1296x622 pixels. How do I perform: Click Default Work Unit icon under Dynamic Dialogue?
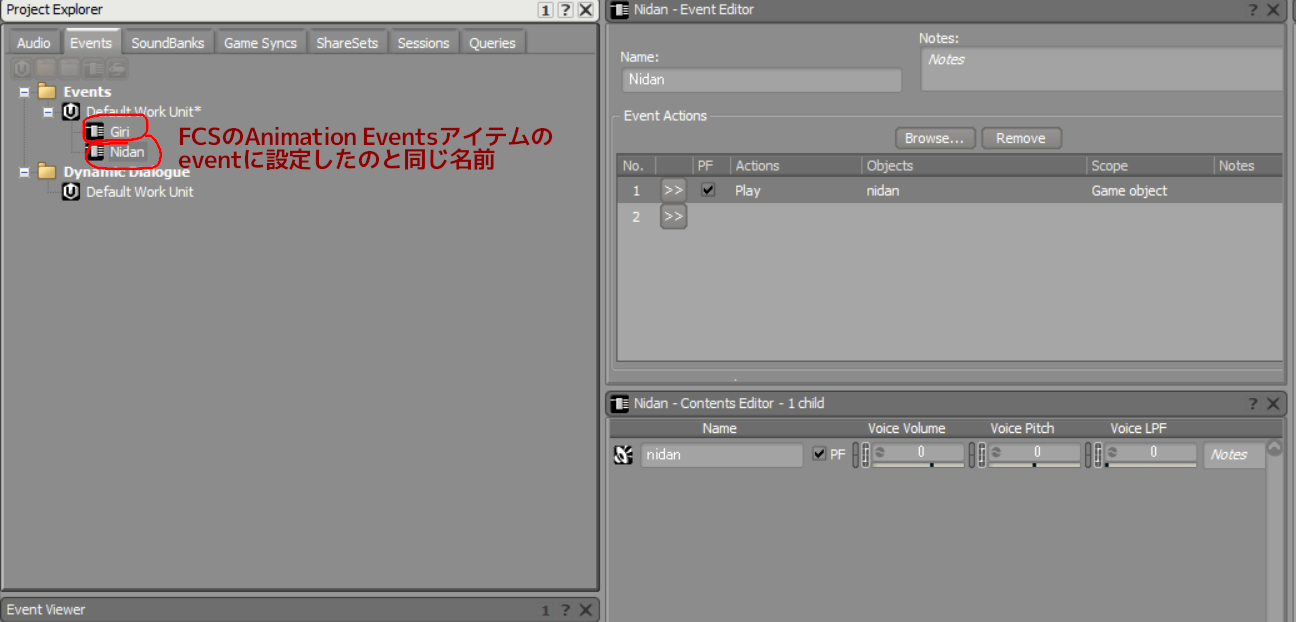tap(71, 191)
